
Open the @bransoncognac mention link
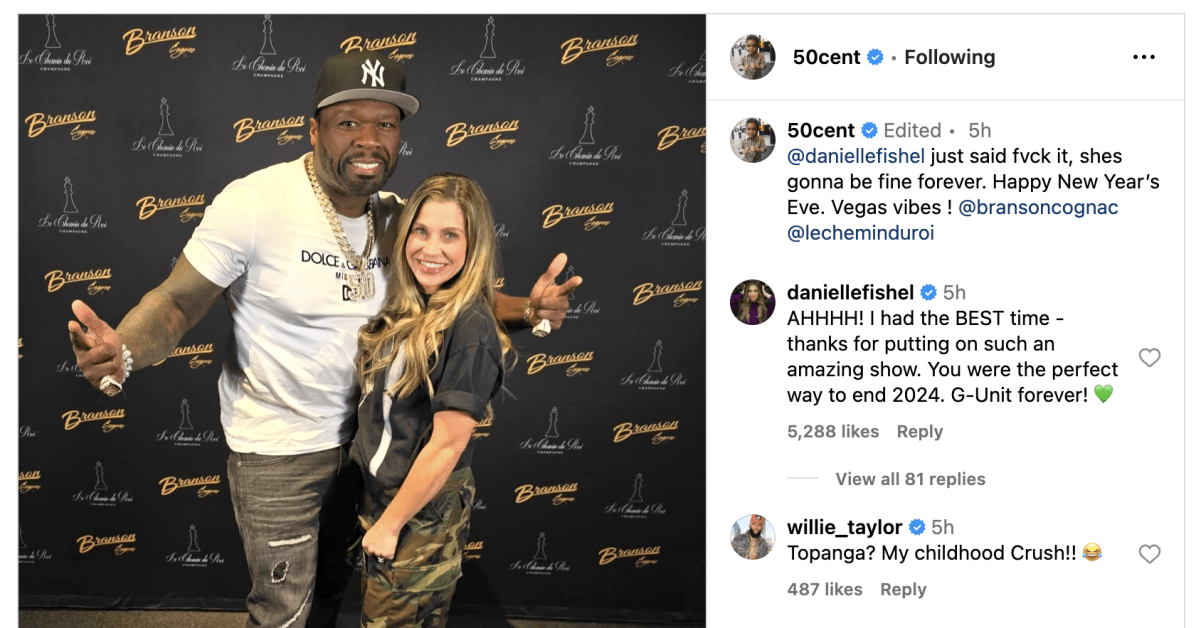pos(1038,208)
